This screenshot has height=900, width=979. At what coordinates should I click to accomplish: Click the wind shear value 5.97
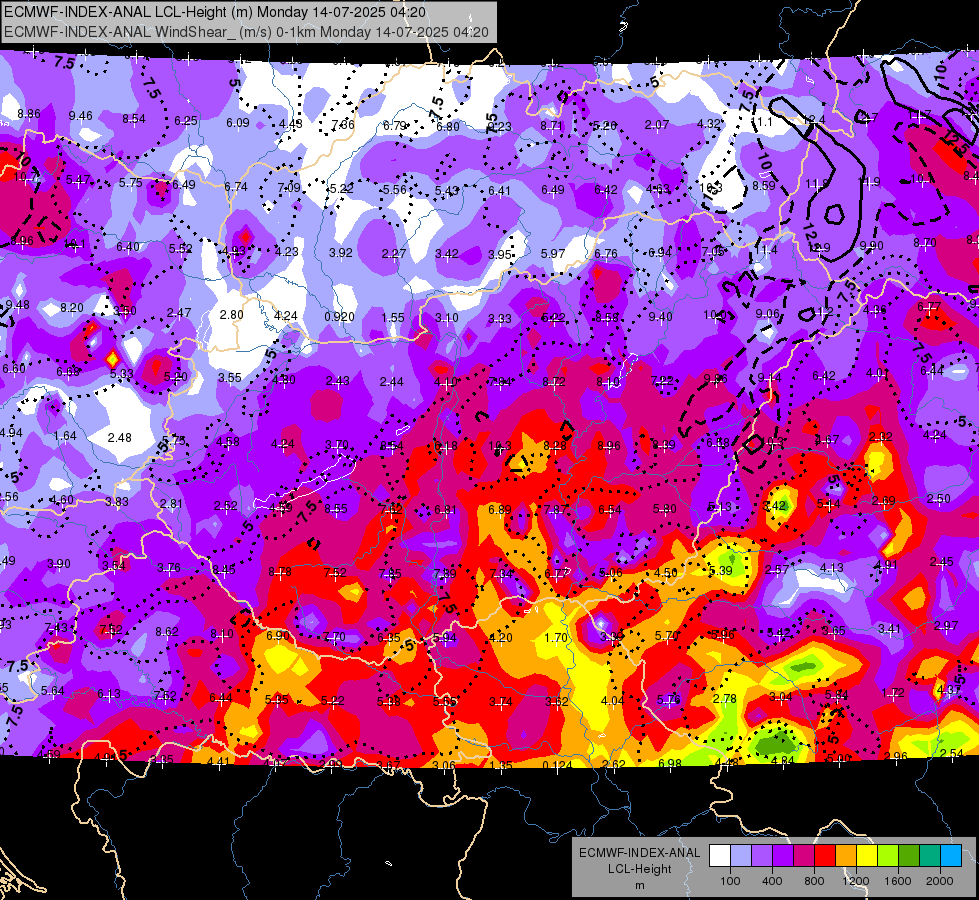[x=553, y=254]
